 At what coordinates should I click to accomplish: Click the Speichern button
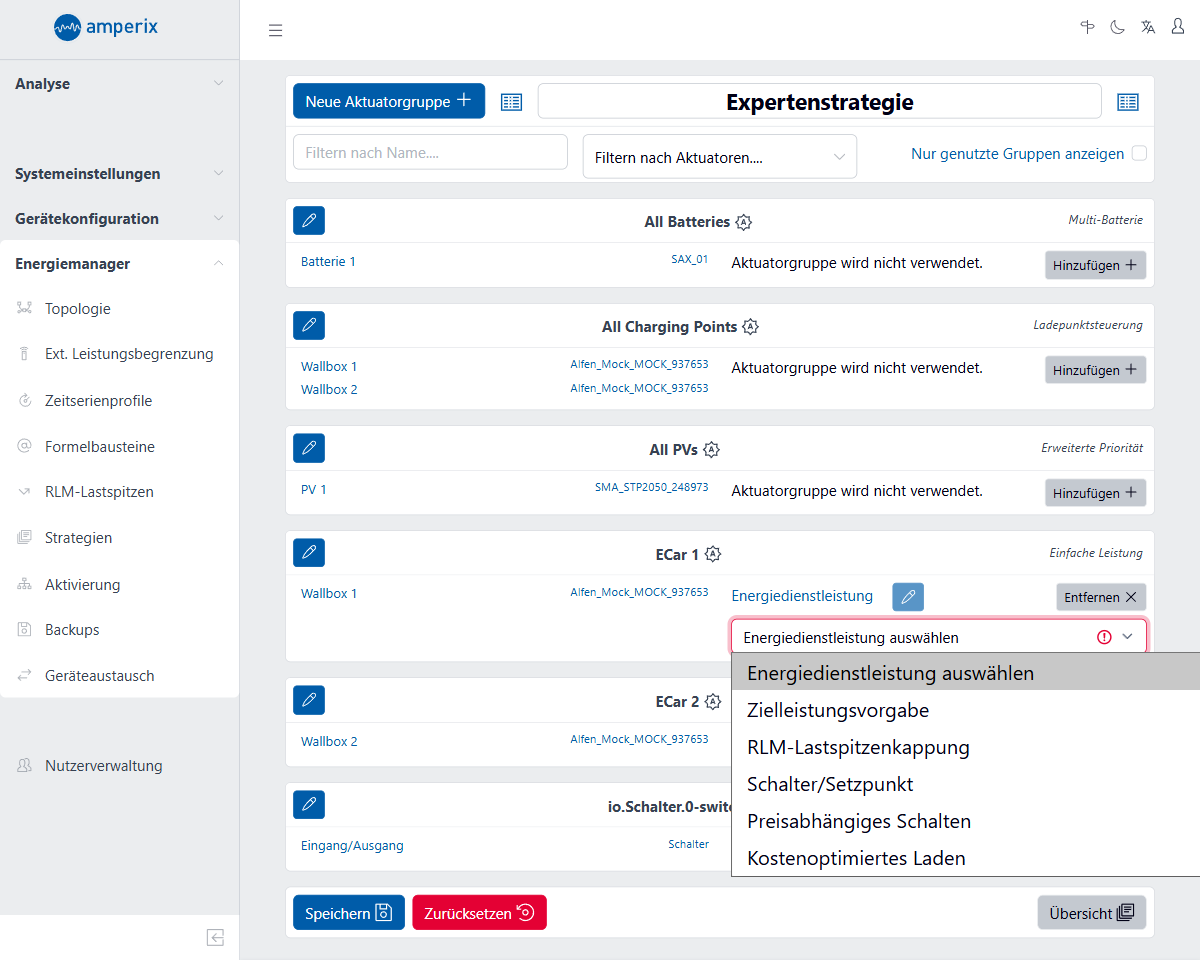pos(348,913)
